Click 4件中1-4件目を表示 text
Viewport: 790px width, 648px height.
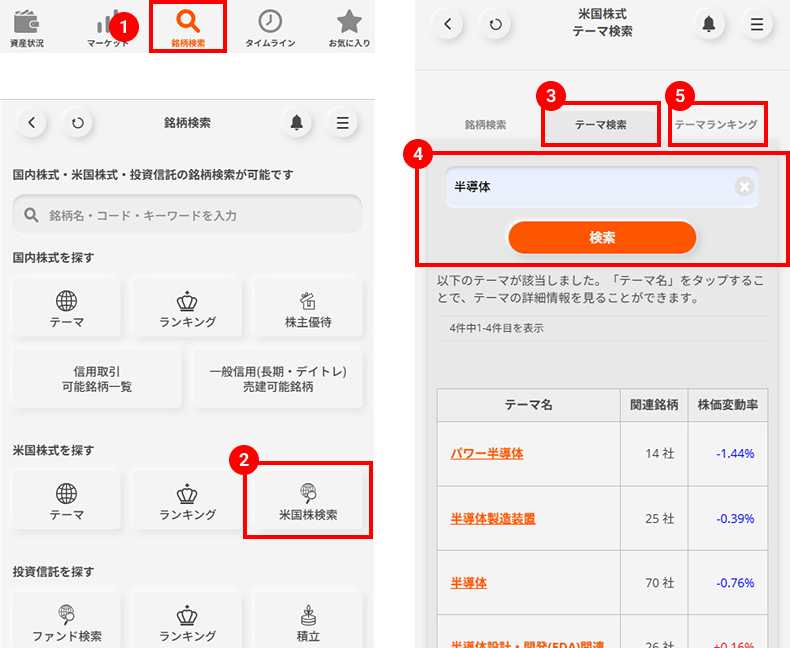[496, 328]
